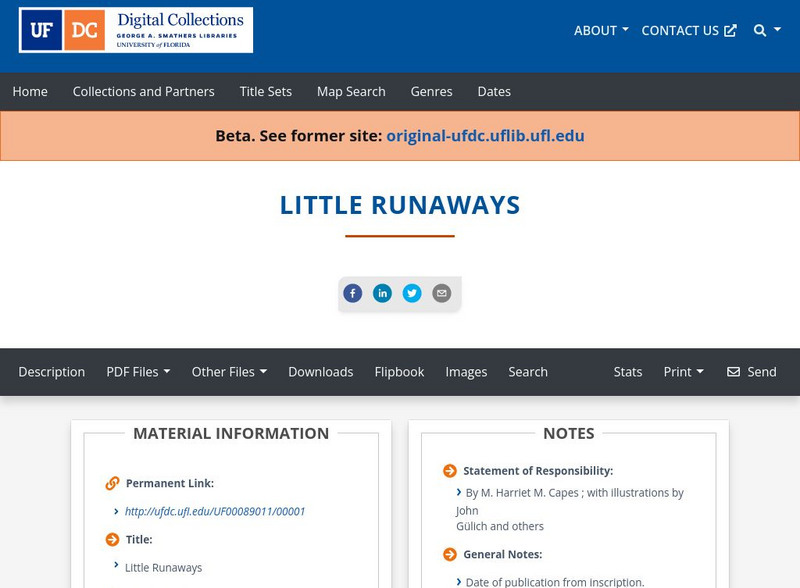Screen dimensions: 800x588
Task: View item Stats
Action: coord(628,372)
